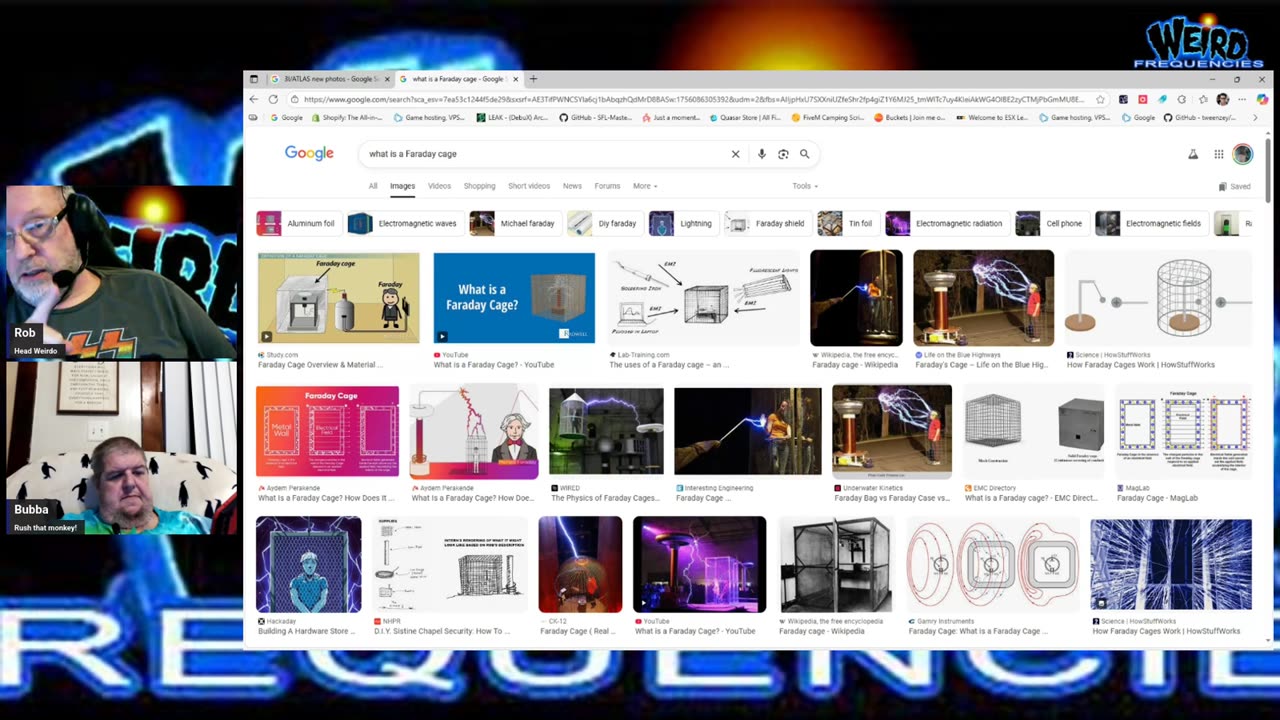1280x720 pixels.
Task: Switch to the All results tab
Action: (373, 186)
